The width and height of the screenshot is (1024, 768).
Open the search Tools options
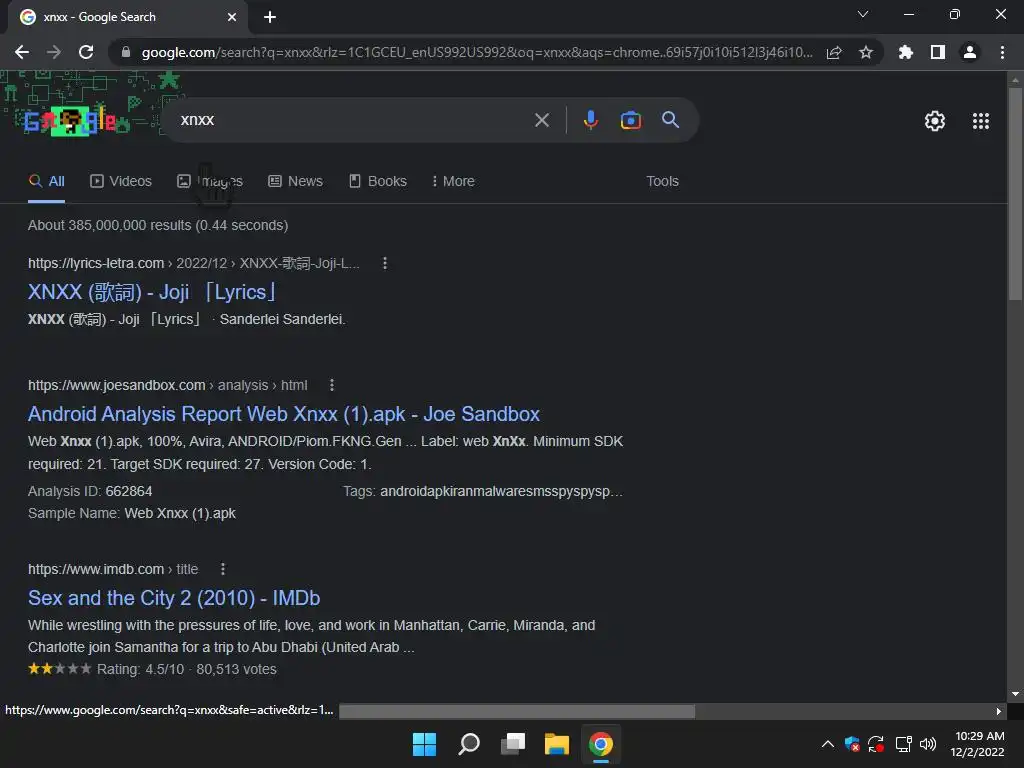pyautogui.click(x=662, y=182)
